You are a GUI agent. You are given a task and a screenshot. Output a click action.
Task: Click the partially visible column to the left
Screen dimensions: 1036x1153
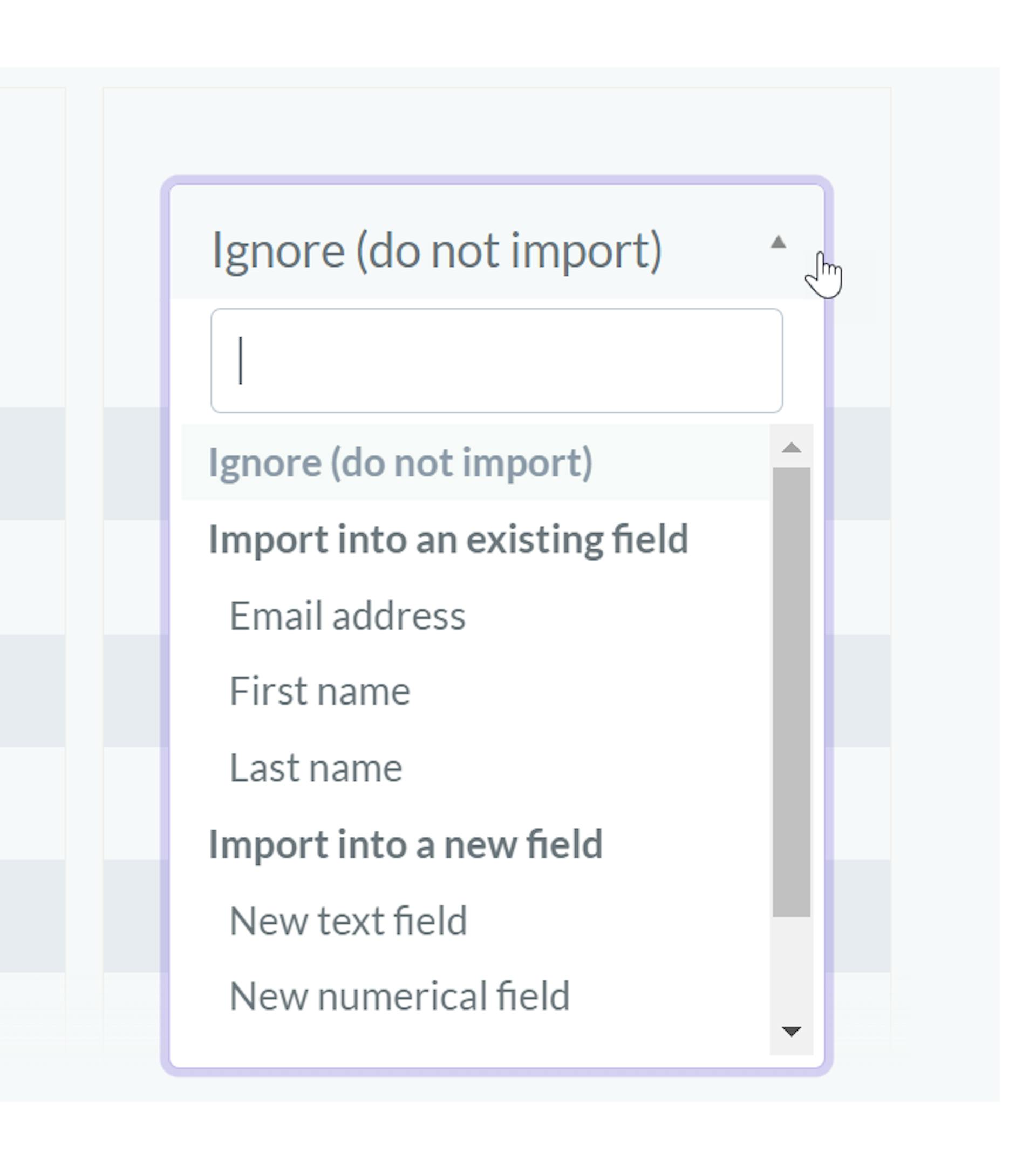(x=32, y=569)
